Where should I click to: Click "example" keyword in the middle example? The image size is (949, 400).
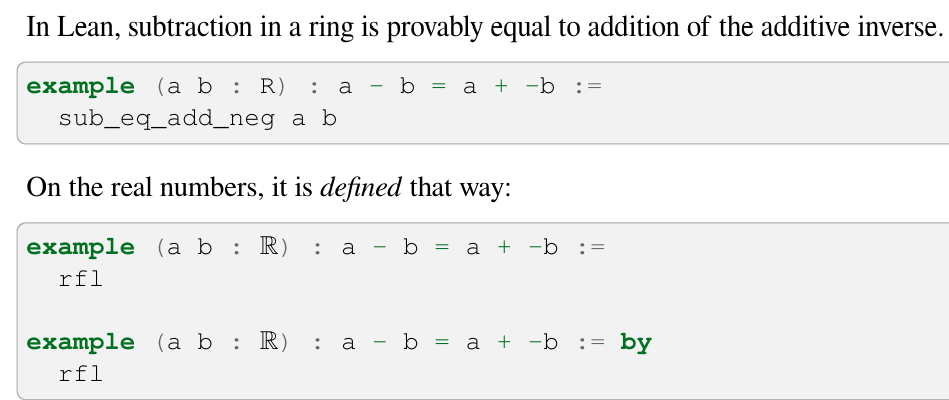(x=80, y=248)
